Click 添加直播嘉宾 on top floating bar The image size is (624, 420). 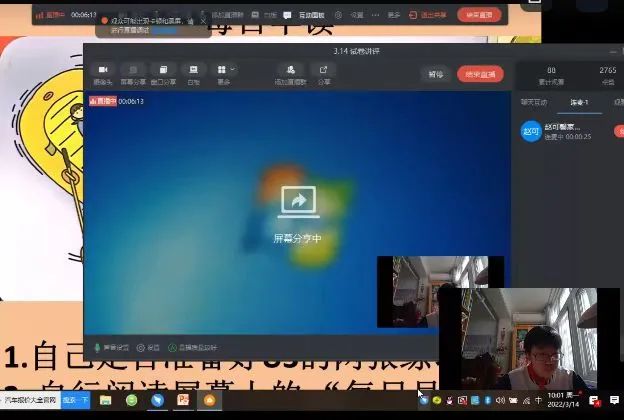pyautogui.click(x=227, y=15)
